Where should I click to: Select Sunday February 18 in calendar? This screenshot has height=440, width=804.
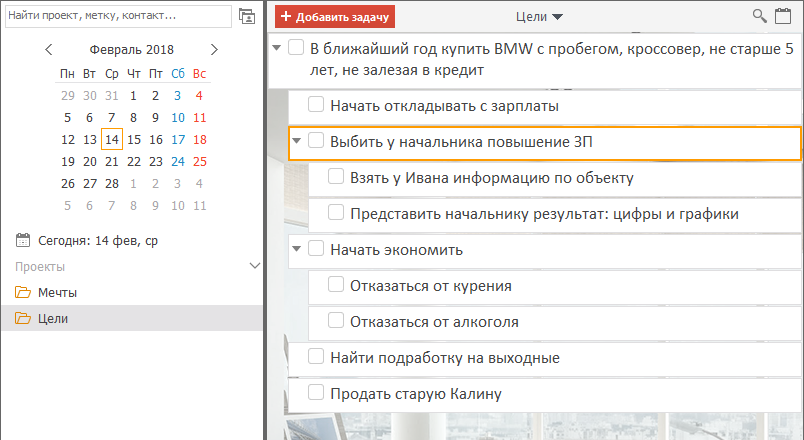pyautogui.click(x=200, y=139)
